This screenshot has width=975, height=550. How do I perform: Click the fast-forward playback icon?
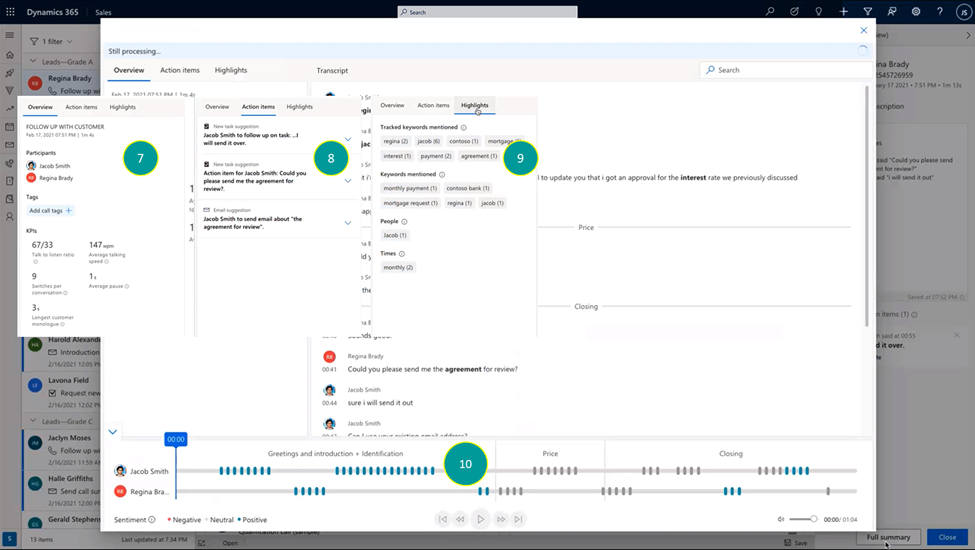tap(501, 519)
